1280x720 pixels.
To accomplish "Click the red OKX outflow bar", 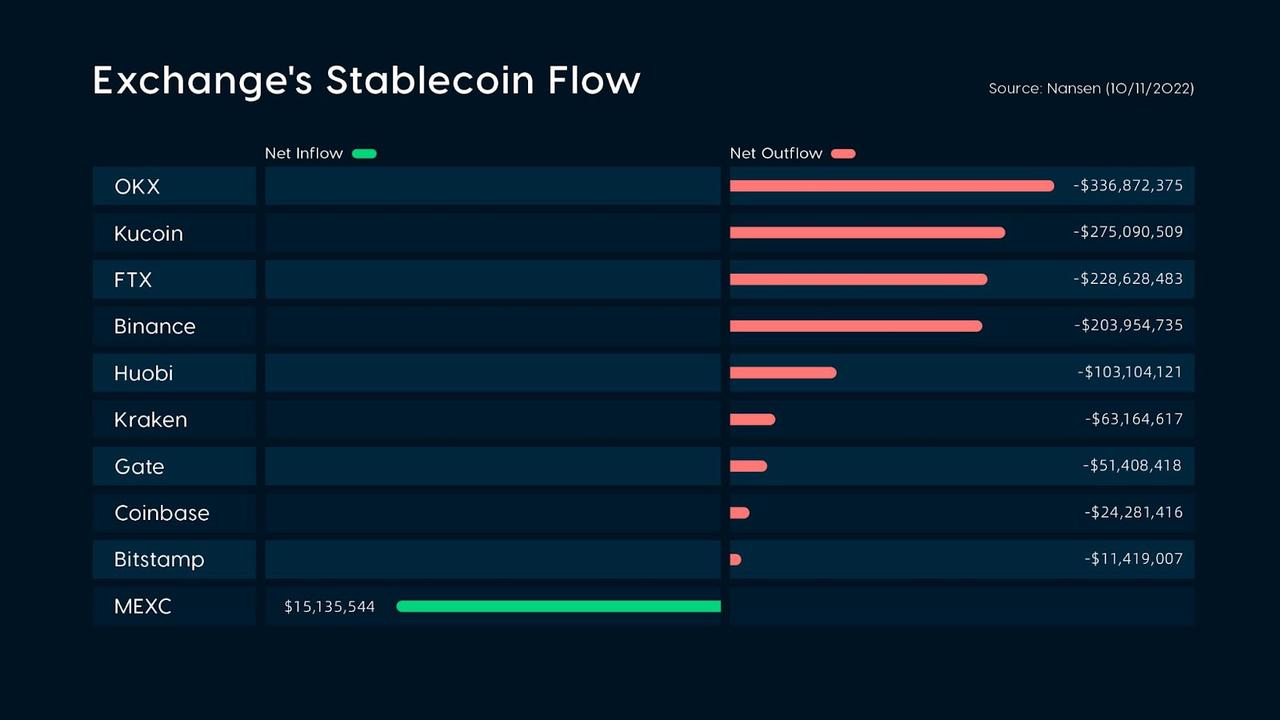I will [892, 186].
